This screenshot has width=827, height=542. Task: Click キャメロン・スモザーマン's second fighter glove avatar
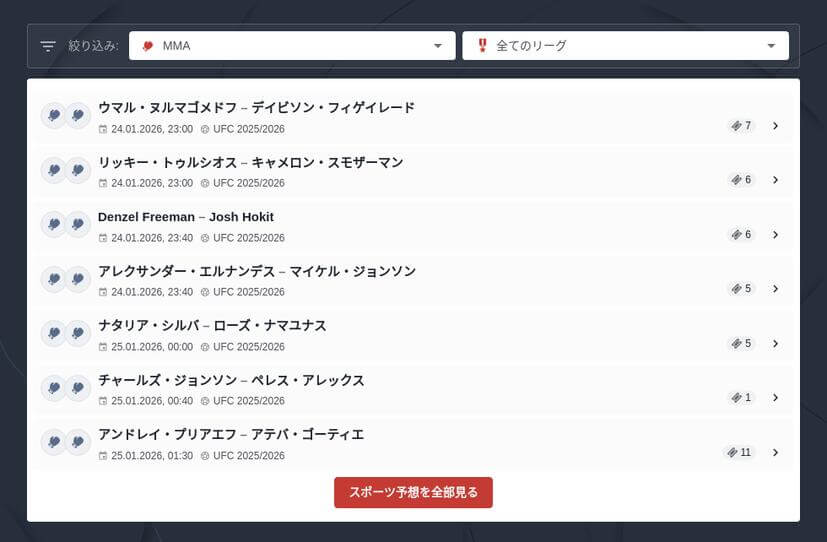click(x=78, y=170)
